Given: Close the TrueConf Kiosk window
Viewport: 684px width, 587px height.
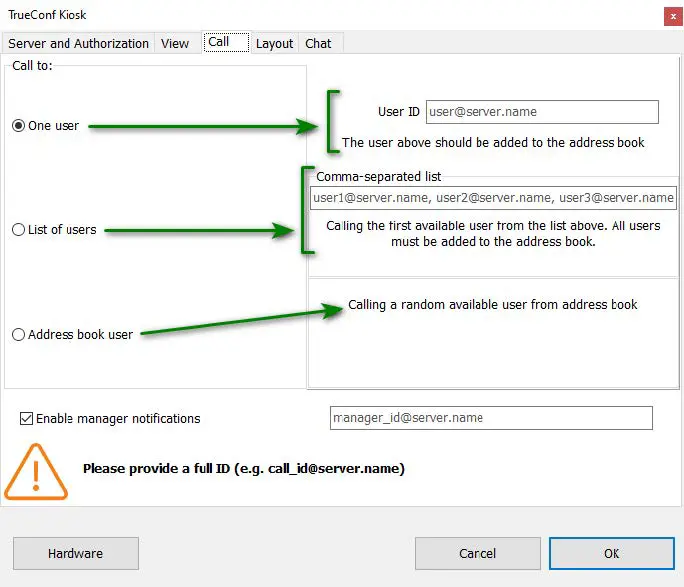Looking at the screenshot, I should point(673,17).
